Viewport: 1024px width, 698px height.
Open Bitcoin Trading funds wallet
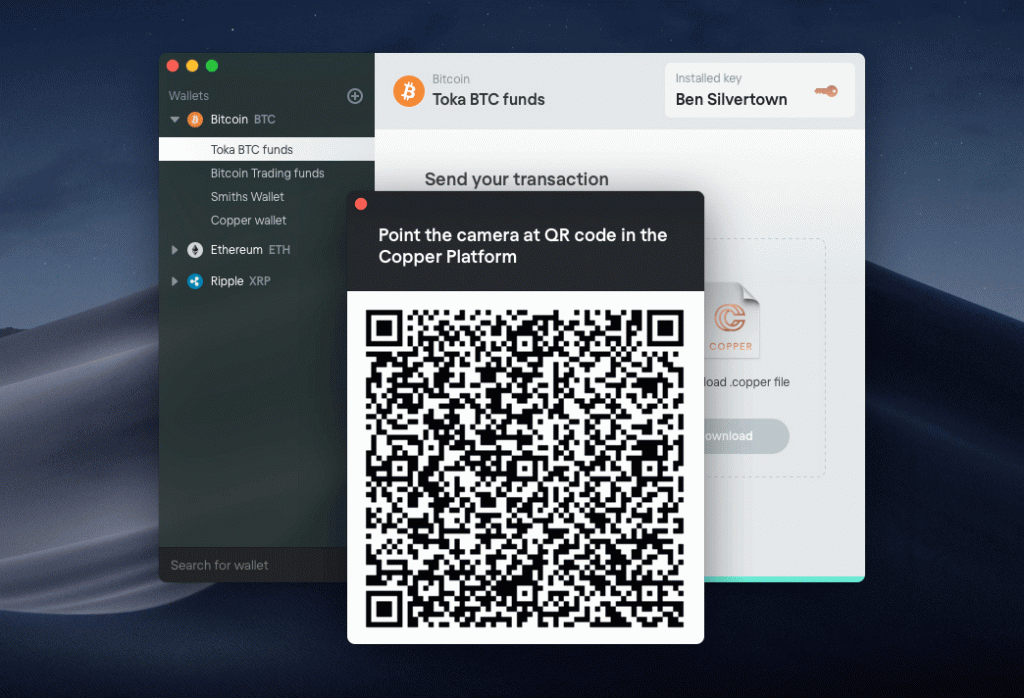tap(267, 173)
